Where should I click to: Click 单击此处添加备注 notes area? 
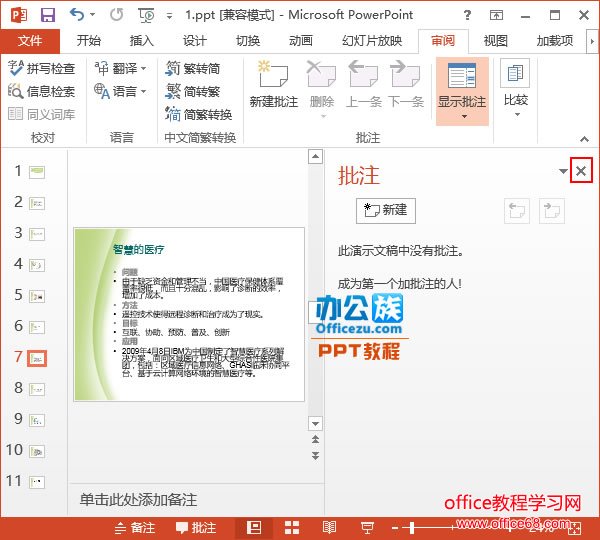[x=139, y=500]
